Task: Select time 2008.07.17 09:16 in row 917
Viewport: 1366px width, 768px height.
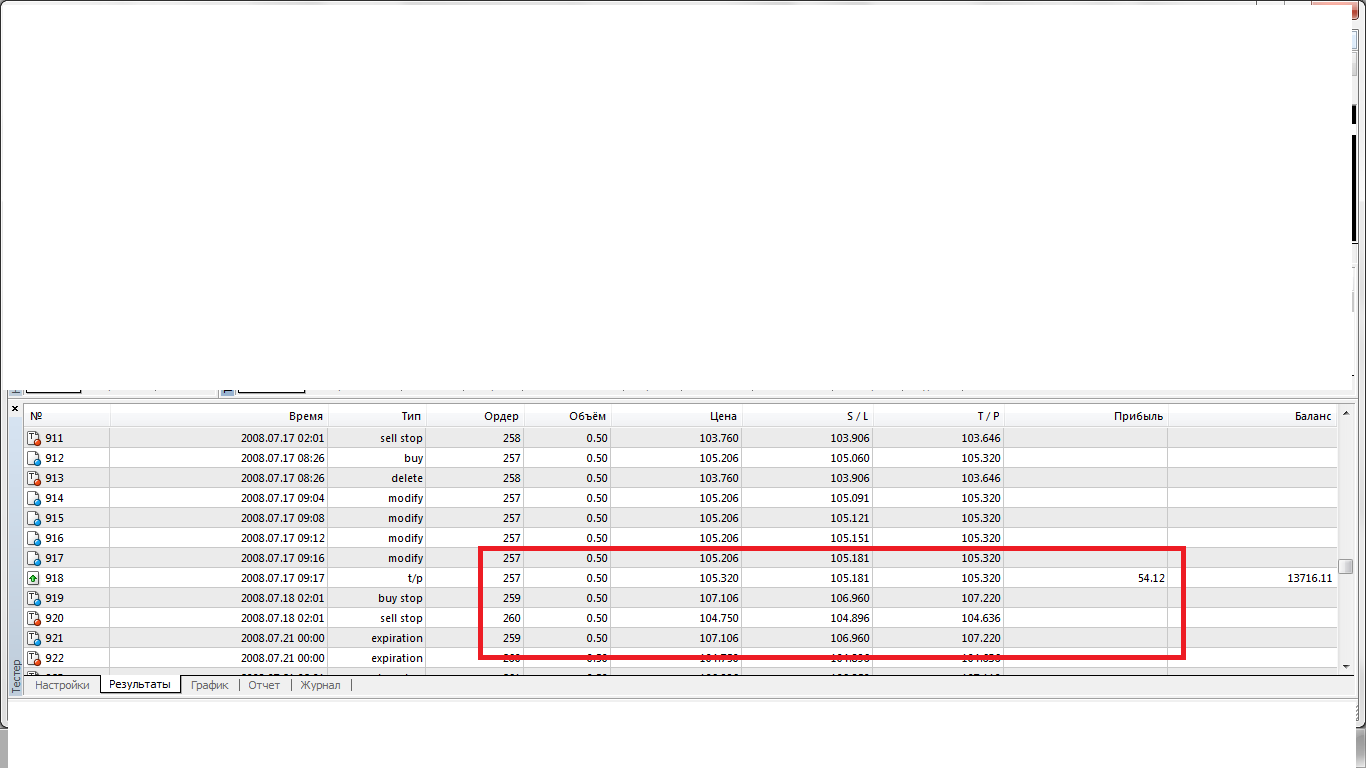Action: [282, 558]
